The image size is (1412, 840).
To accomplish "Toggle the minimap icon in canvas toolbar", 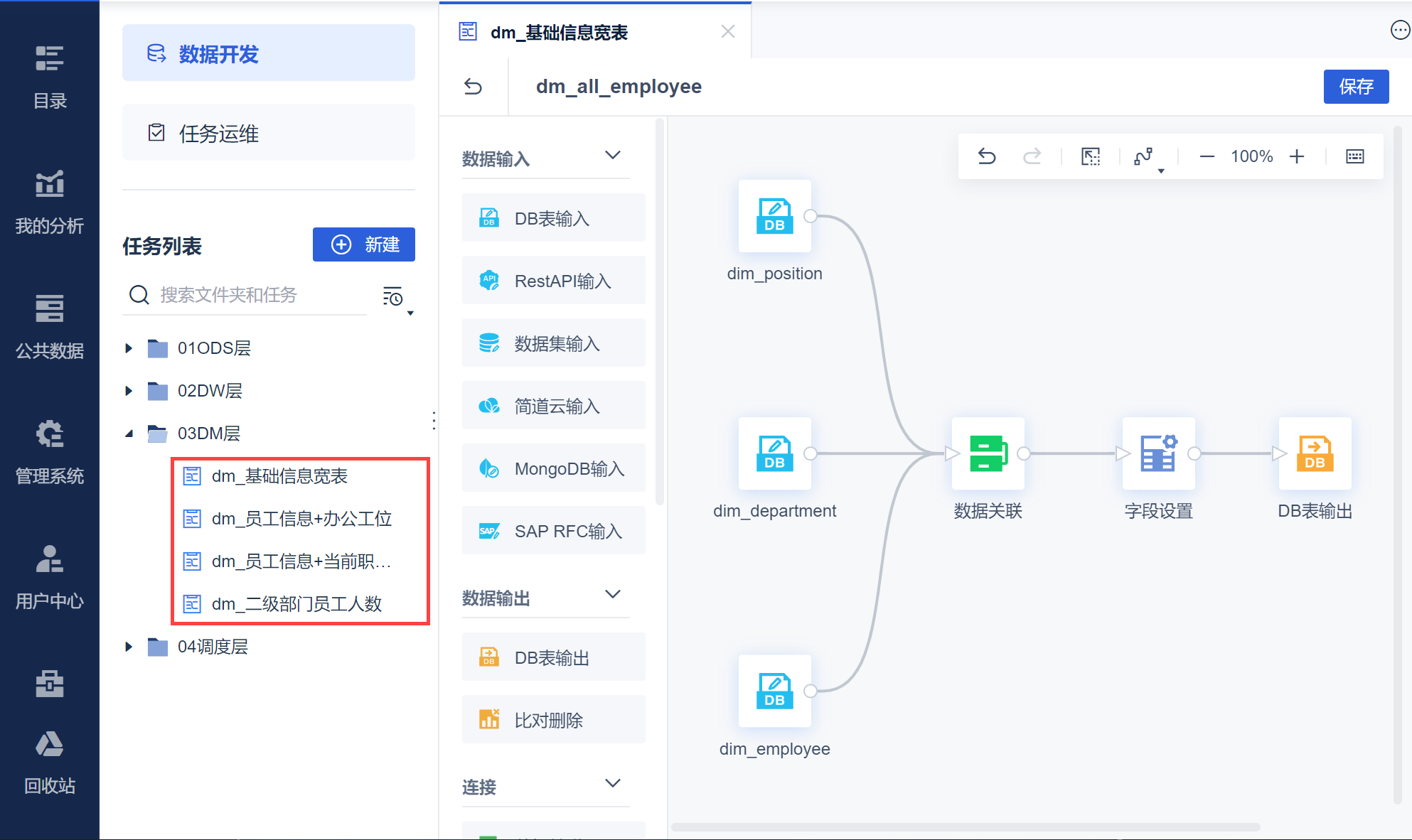I will [x=1354, y=156].
